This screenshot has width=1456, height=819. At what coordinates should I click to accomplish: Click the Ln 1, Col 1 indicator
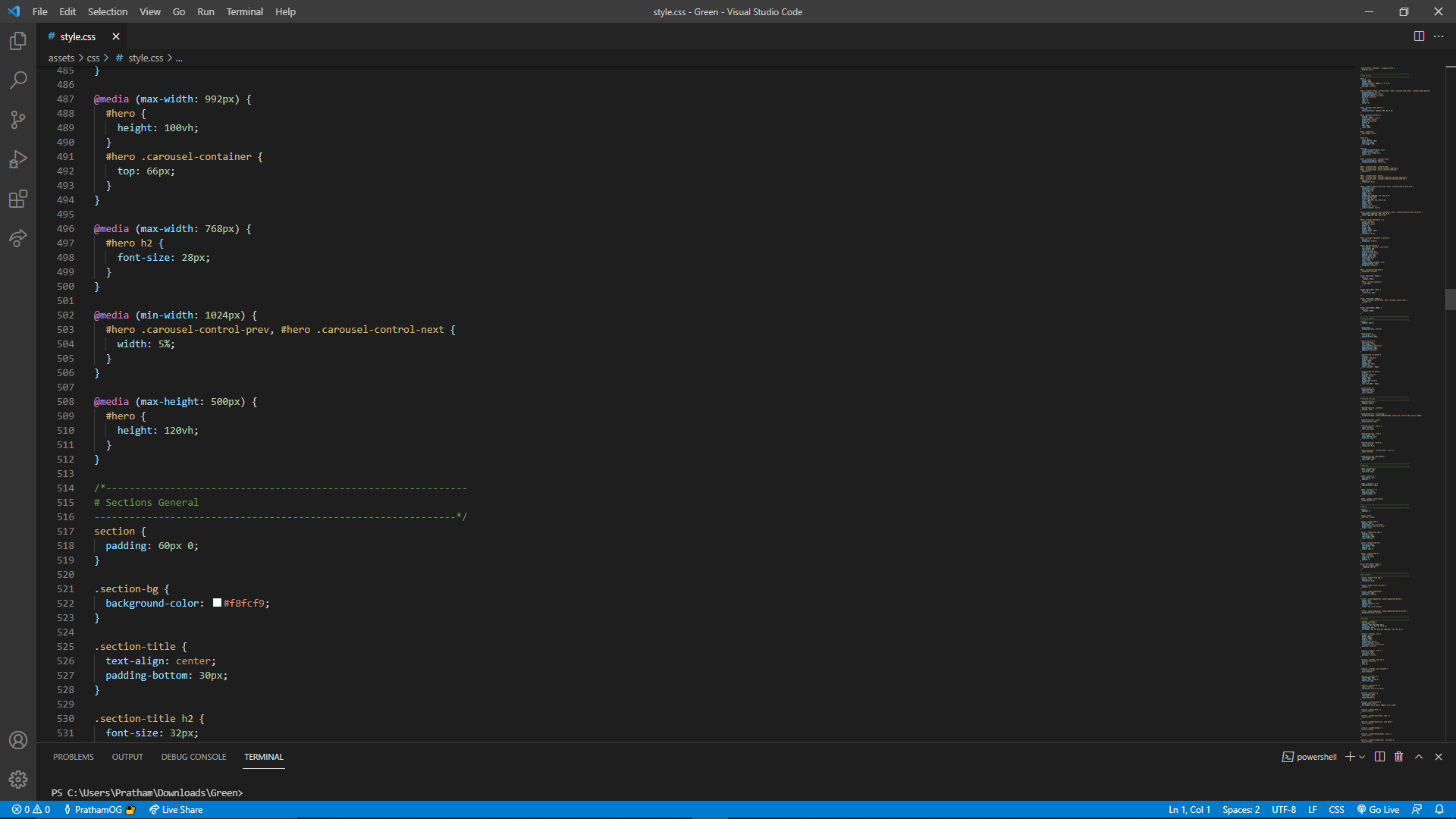pyautogui.click(x=1189, y=810)
